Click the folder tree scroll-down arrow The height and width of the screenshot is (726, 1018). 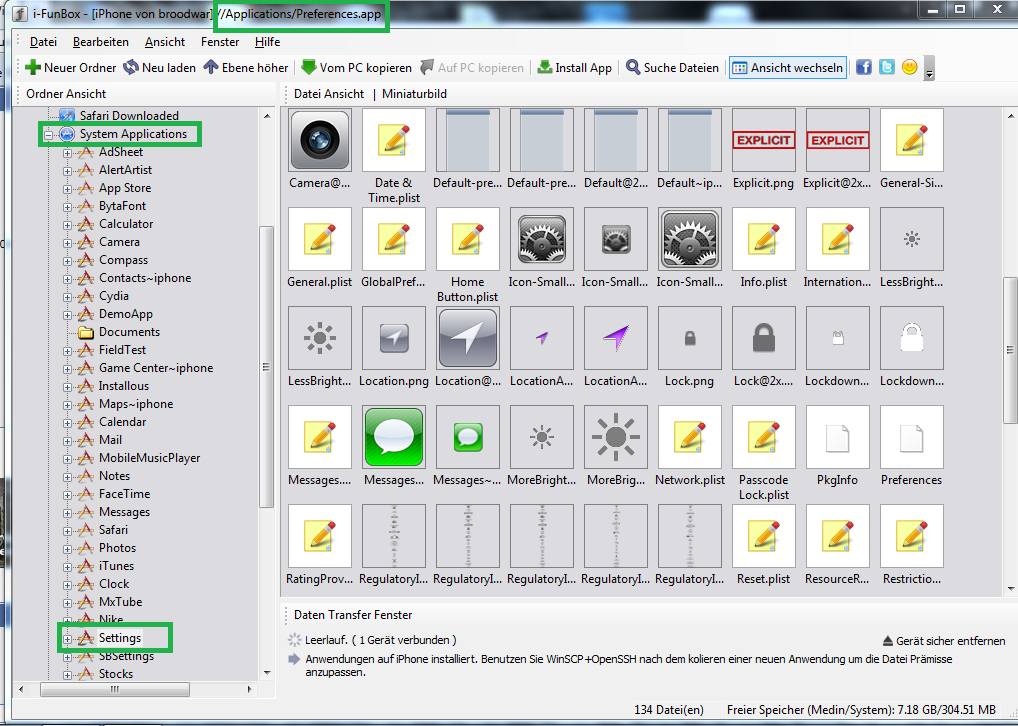(x=267, y=673)
